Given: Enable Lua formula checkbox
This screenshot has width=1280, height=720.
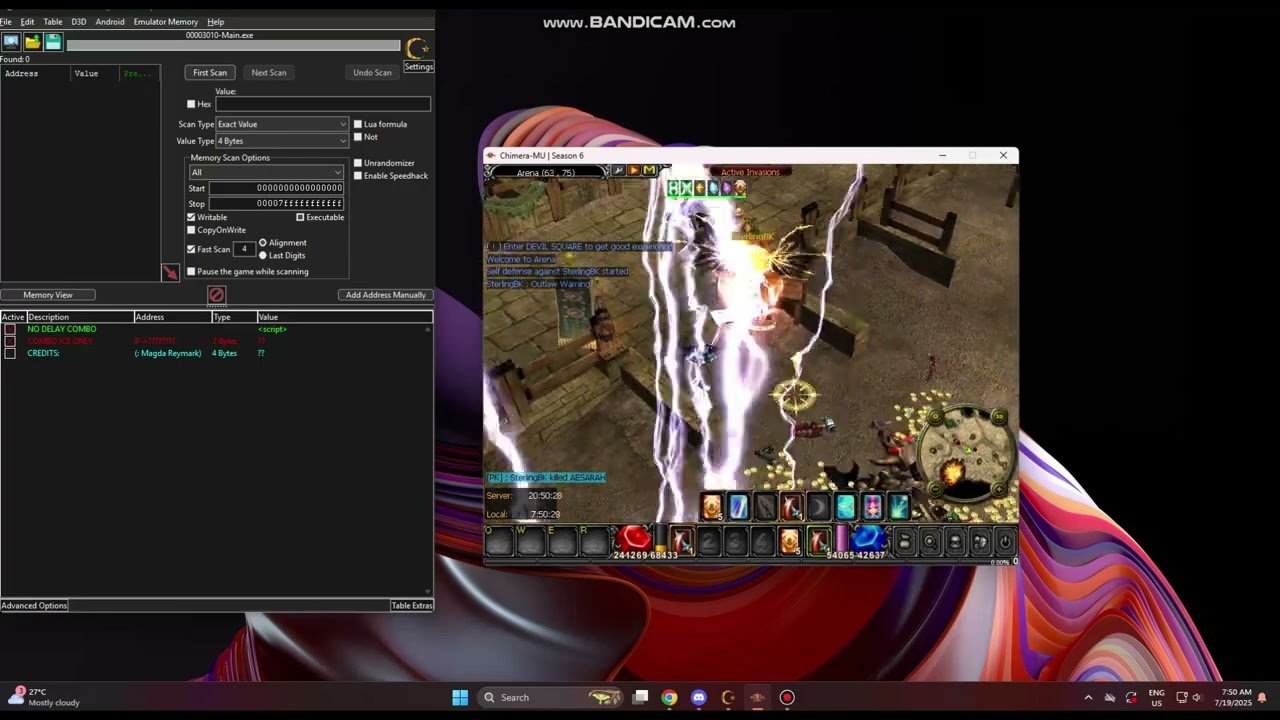Looking at the screenshot, I should click(358, 124).
